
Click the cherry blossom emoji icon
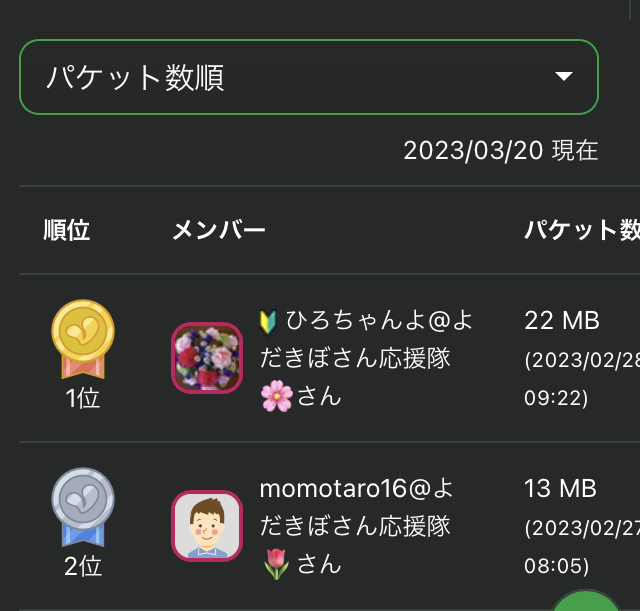275,396
